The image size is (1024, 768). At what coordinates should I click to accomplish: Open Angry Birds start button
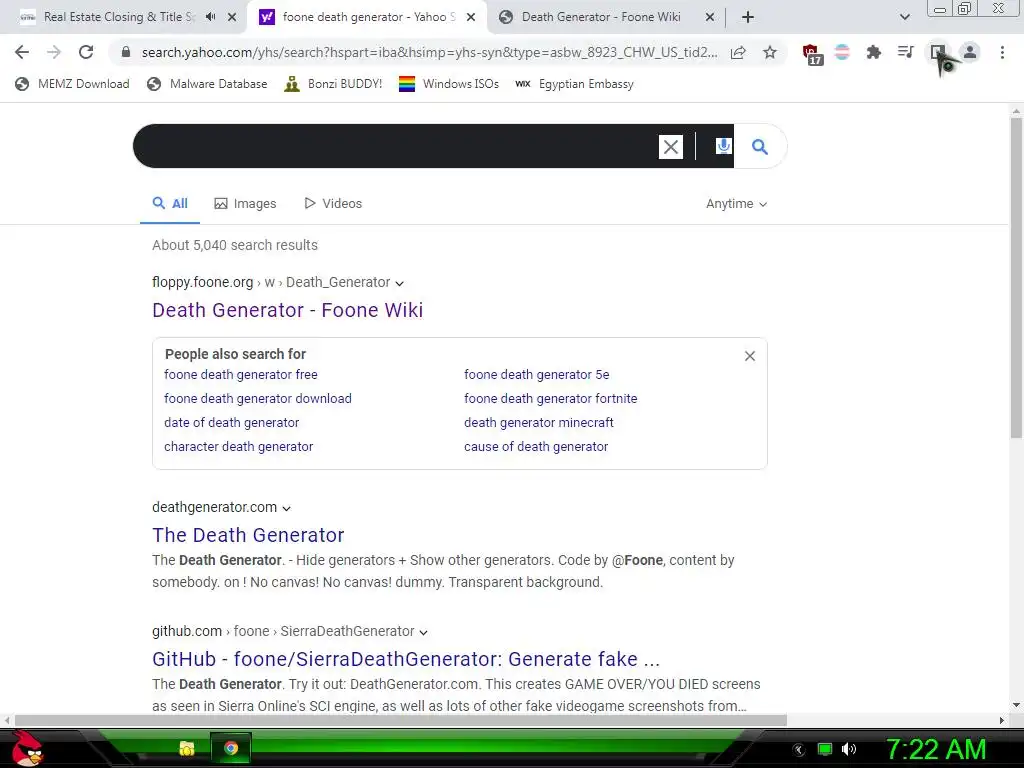27,748
